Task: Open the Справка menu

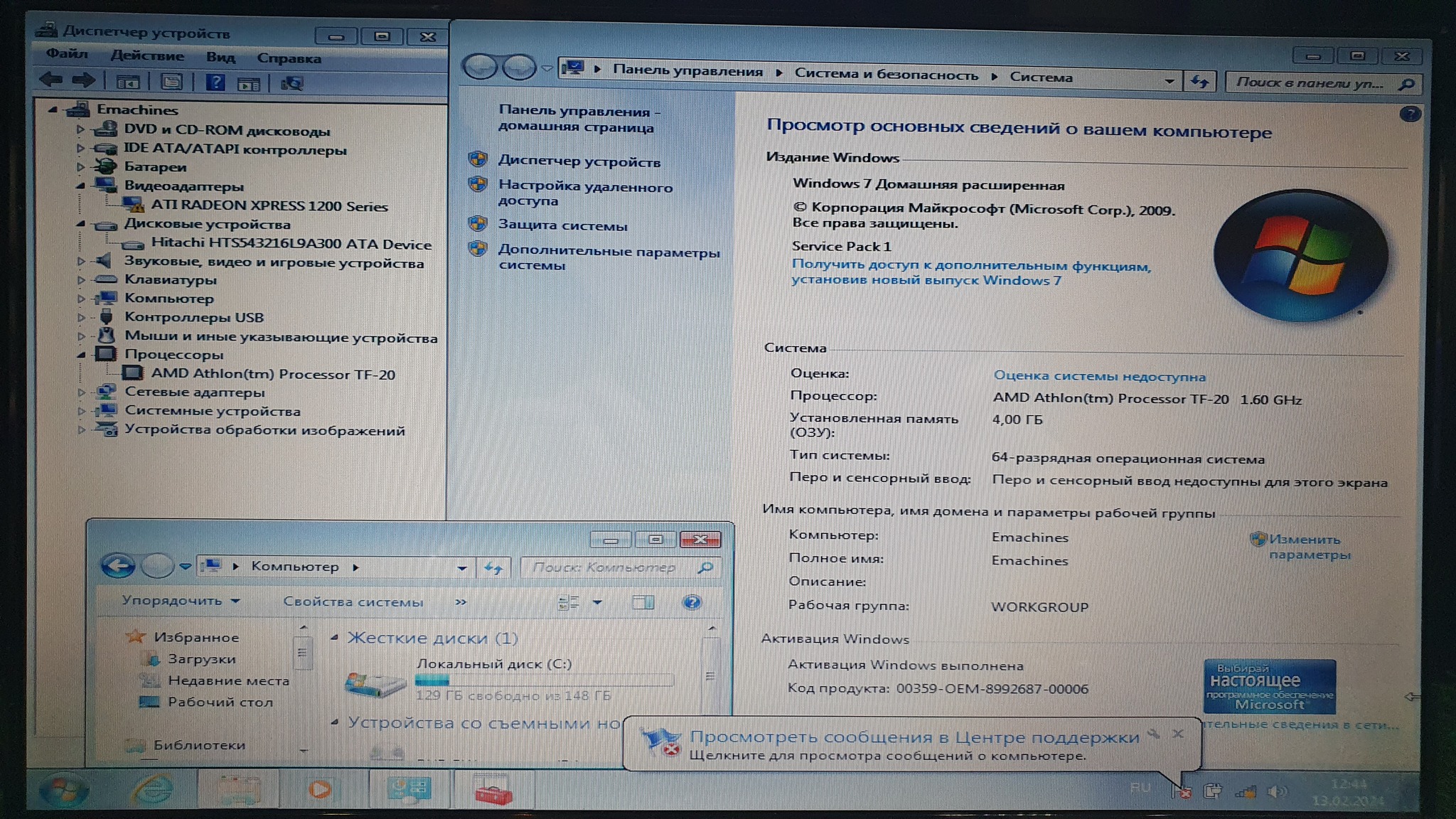Action: [x=289, y=58]
